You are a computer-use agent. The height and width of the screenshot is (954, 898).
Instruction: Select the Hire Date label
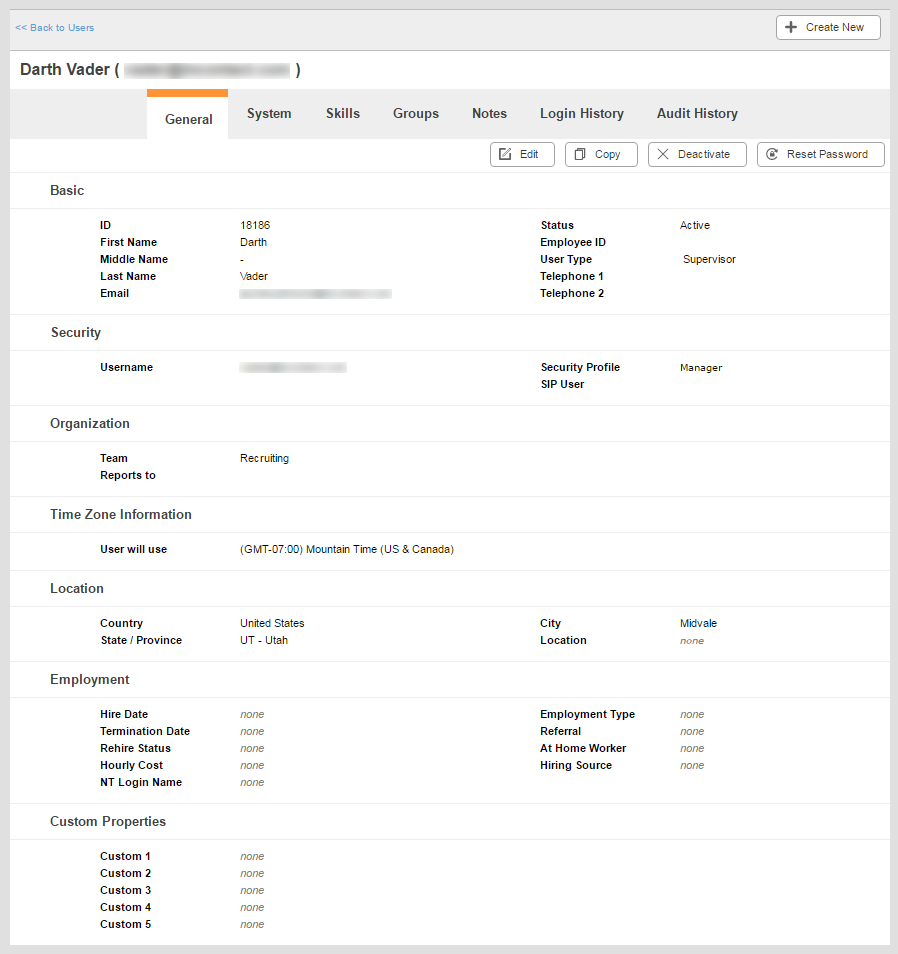coord(124,714)
